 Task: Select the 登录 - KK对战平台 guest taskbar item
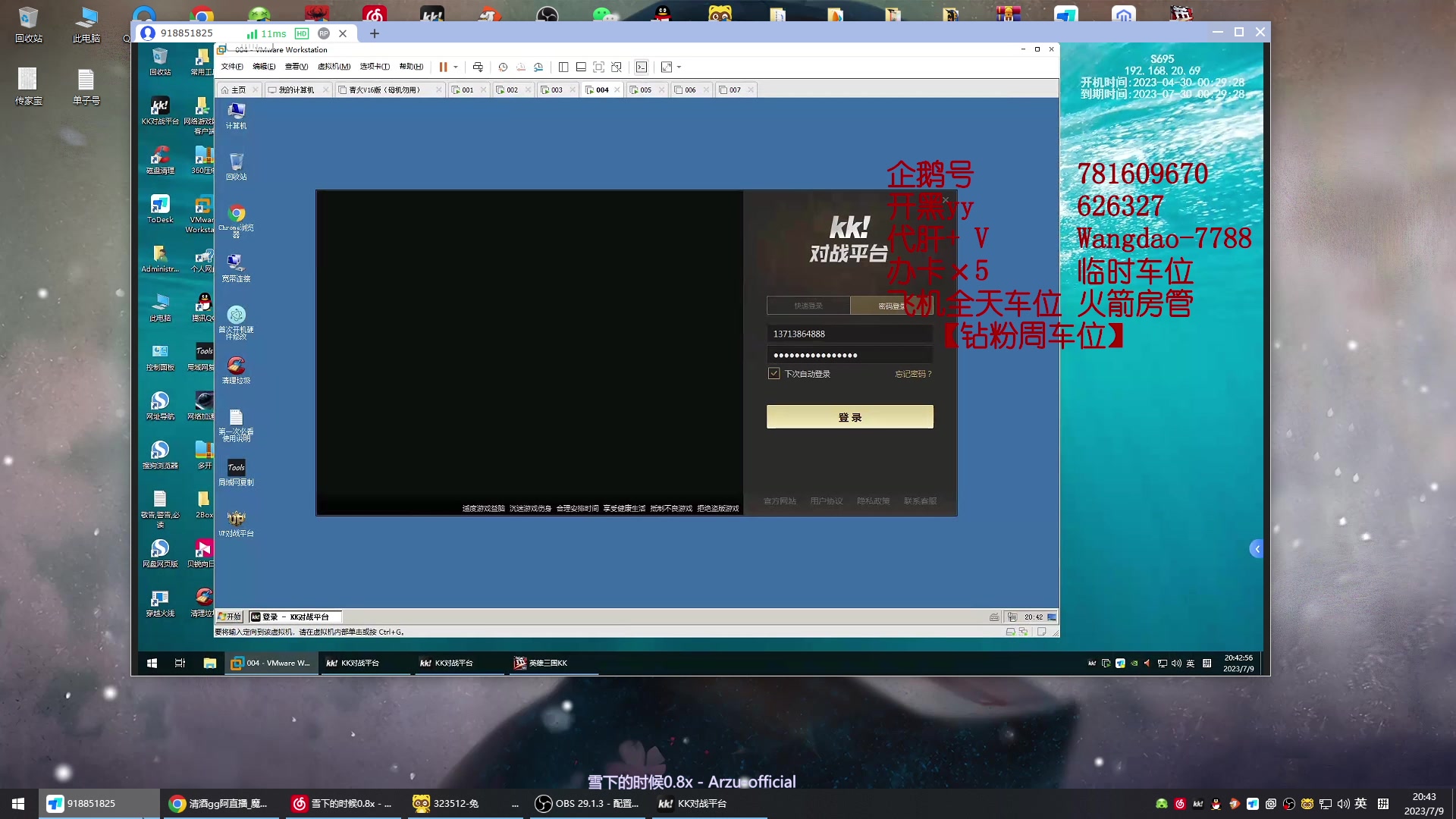(295, 617)
